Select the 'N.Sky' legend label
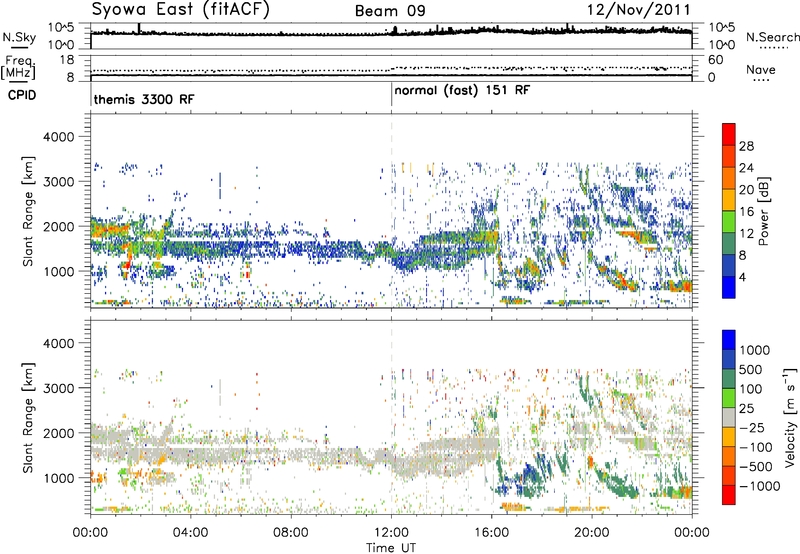This screenshot has height=554, width=800. pyautogui.click(x=19, y=37)
